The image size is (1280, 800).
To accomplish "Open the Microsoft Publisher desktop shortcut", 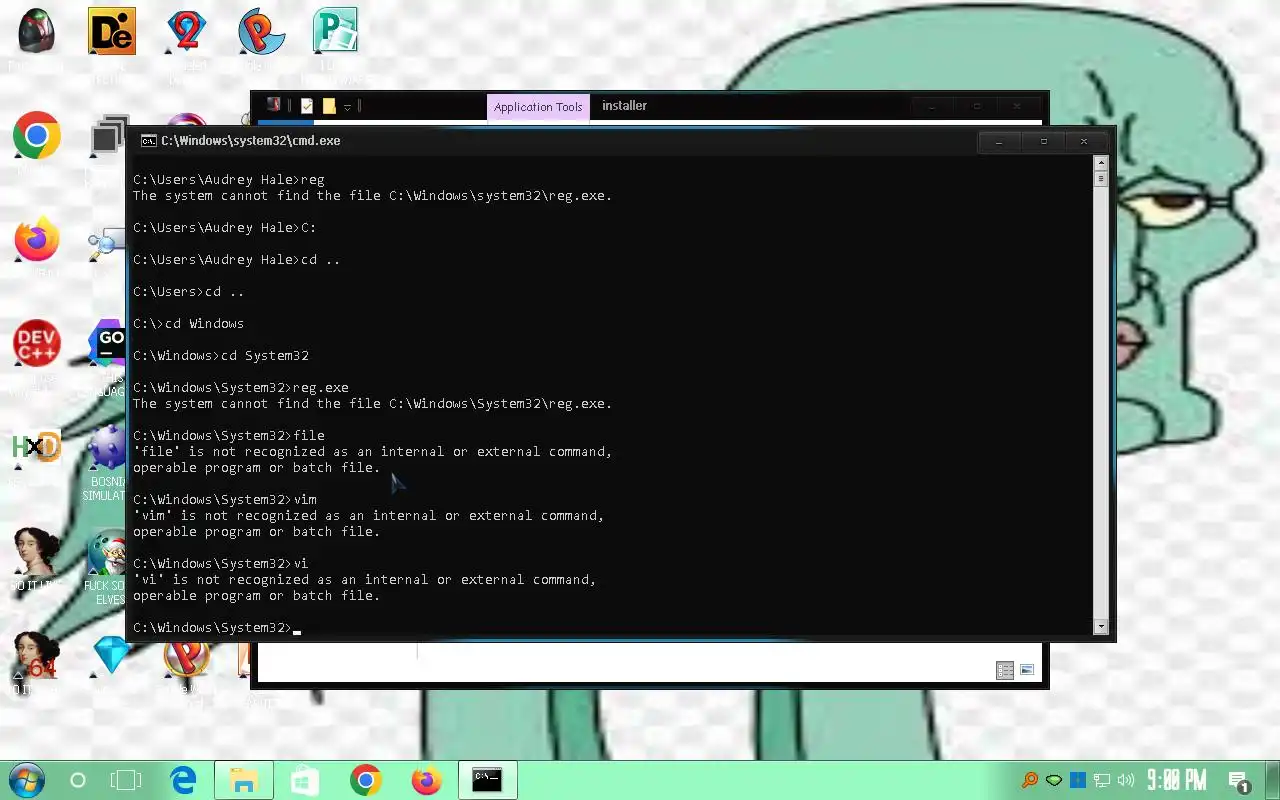I will (x=335, y=31).
